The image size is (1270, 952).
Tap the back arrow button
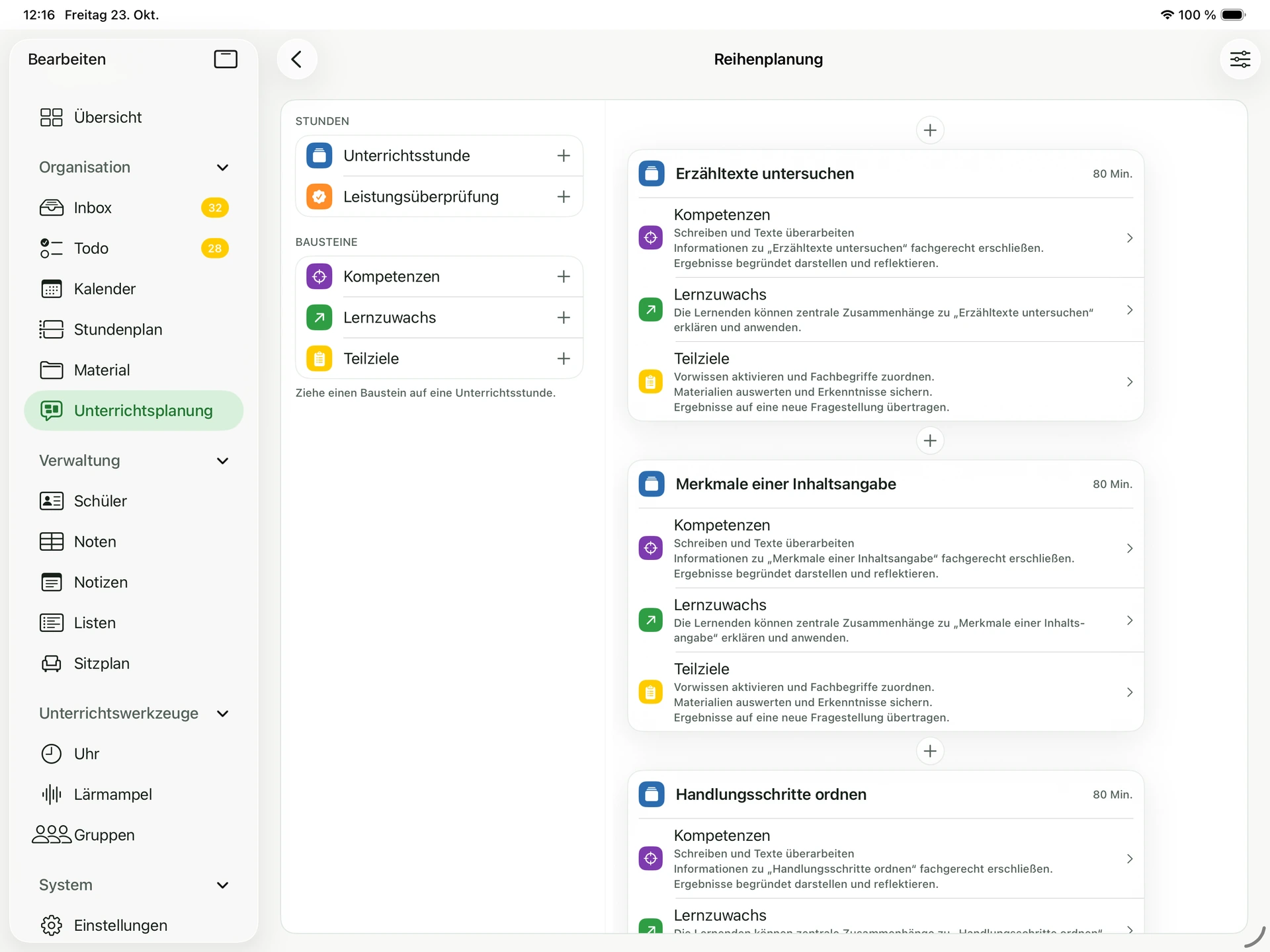(x=297, y=59)
